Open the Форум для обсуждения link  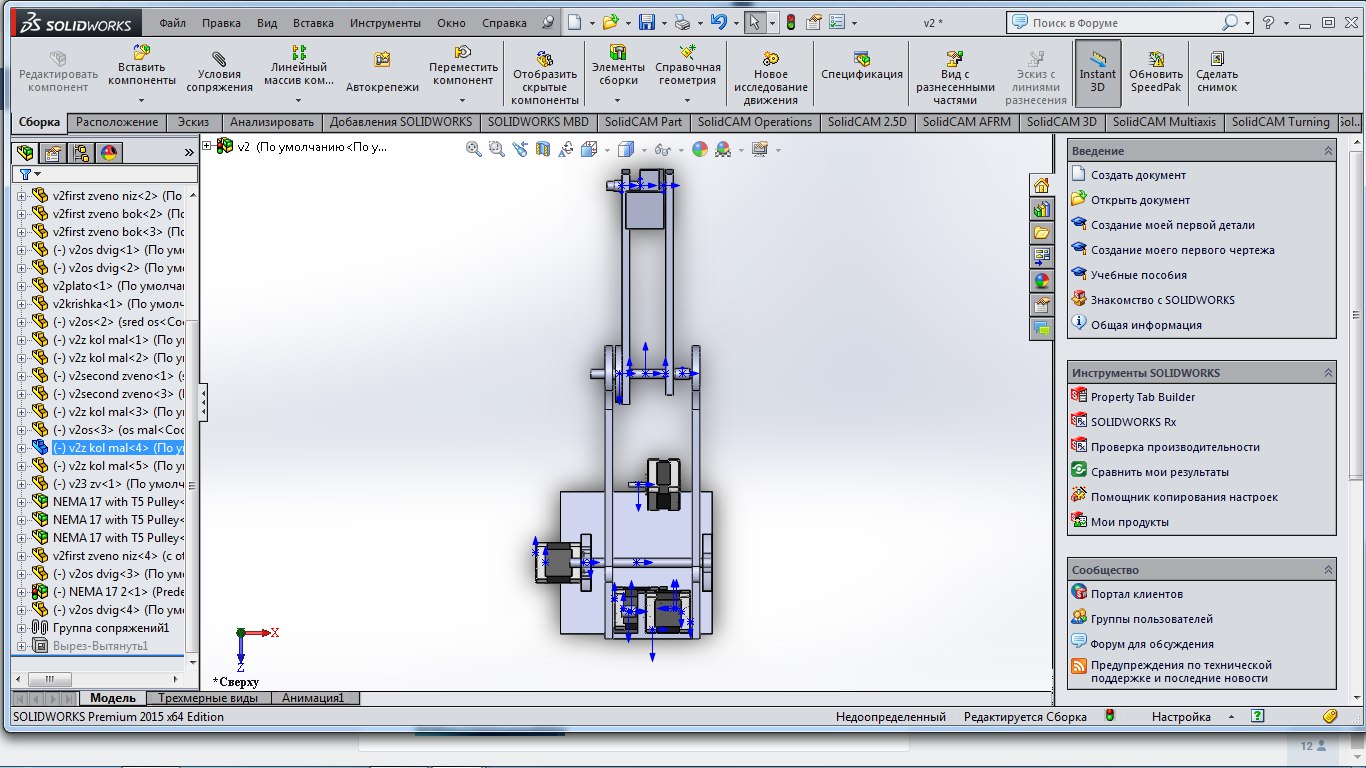(x=1152, y=644)
